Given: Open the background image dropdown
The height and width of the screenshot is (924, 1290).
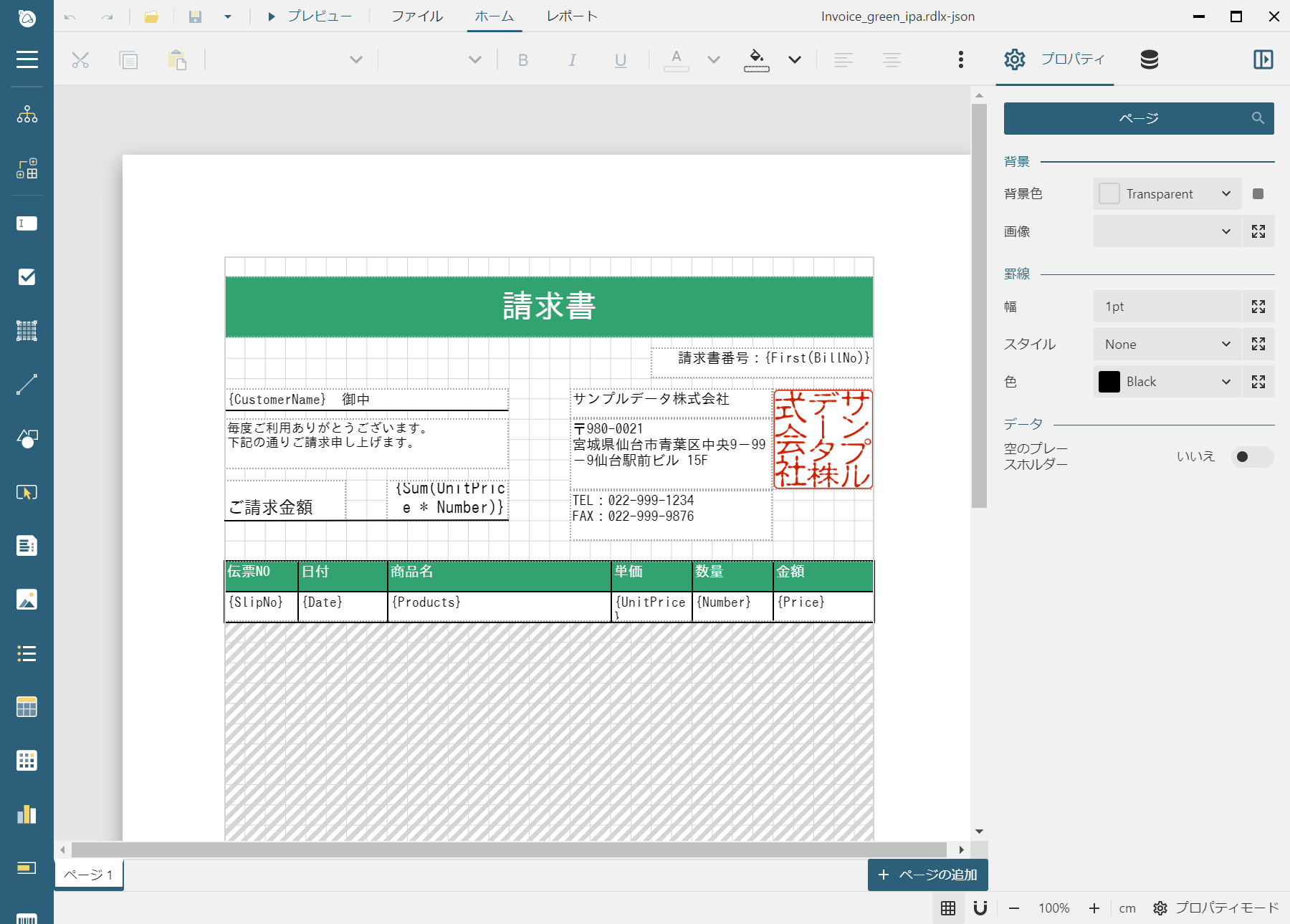Looking at the screenshot, I should point(1167,231).
